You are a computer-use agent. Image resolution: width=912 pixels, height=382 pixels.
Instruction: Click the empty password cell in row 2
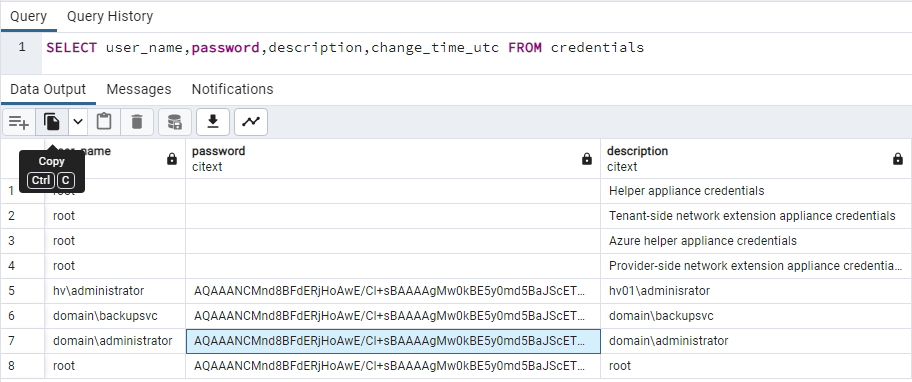[393, 216]
